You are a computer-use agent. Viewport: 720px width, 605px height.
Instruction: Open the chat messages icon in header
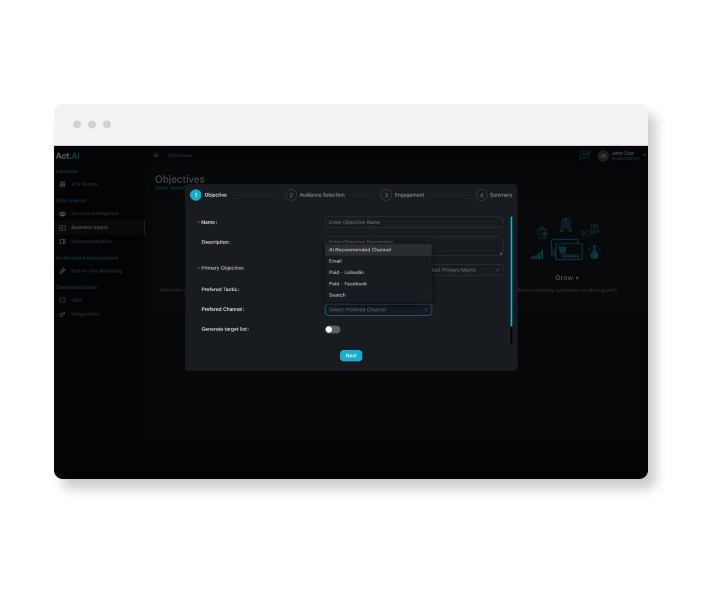click(584, 155)
